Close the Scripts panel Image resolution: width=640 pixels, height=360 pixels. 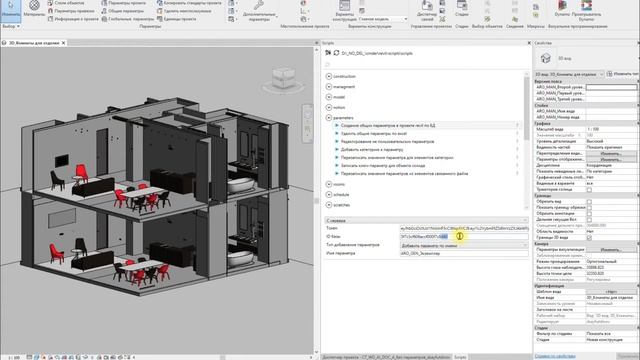529,43
